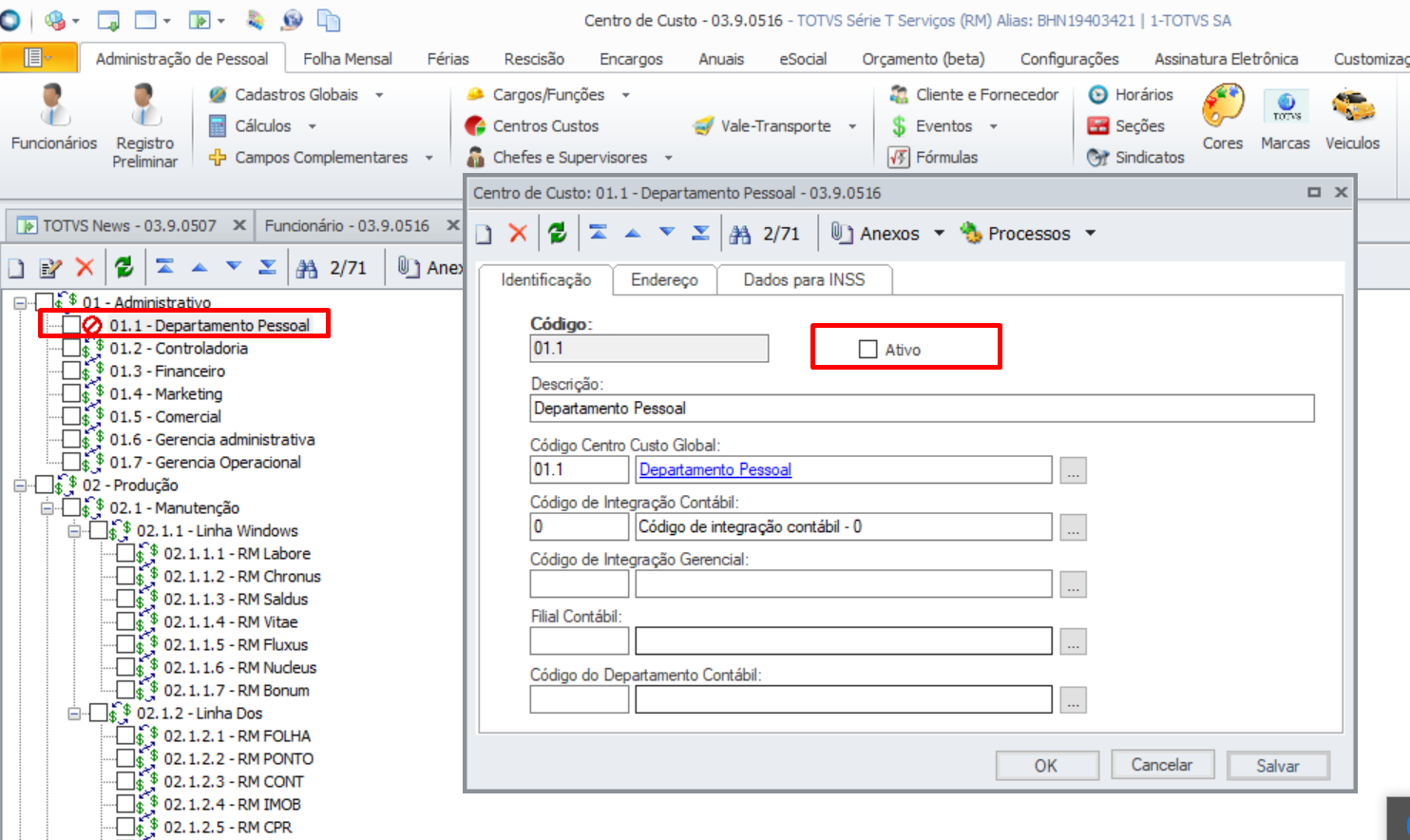Image resolution: width=1410 pixels, height=840 pixels.
Task: Refresh the main cost center list
Action: click(x=124, y=268)
